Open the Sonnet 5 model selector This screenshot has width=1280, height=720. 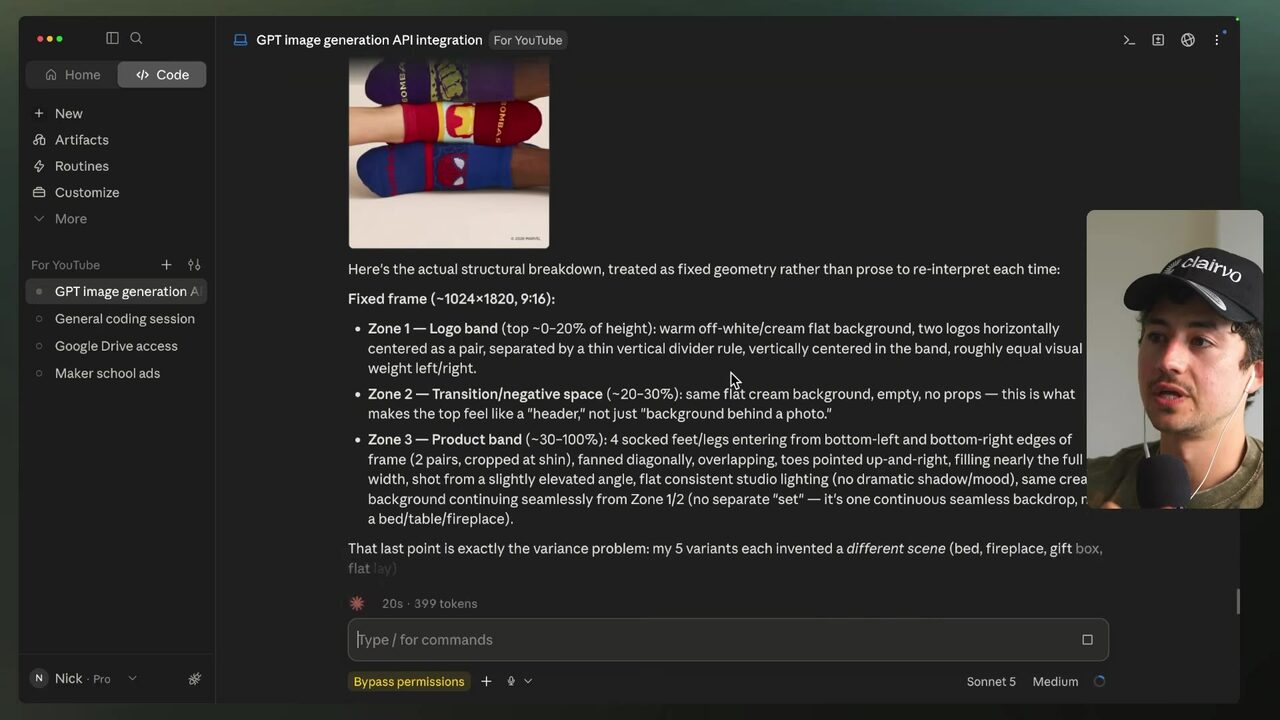pyautogui.click(x=991, y=682)
